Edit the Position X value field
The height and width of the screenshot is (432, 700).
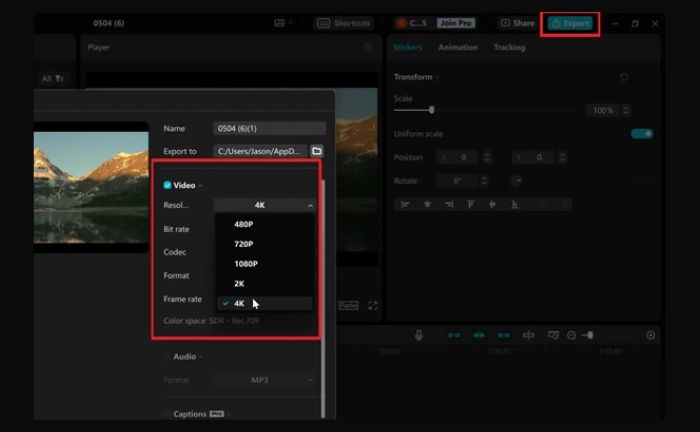pos(459,157)
